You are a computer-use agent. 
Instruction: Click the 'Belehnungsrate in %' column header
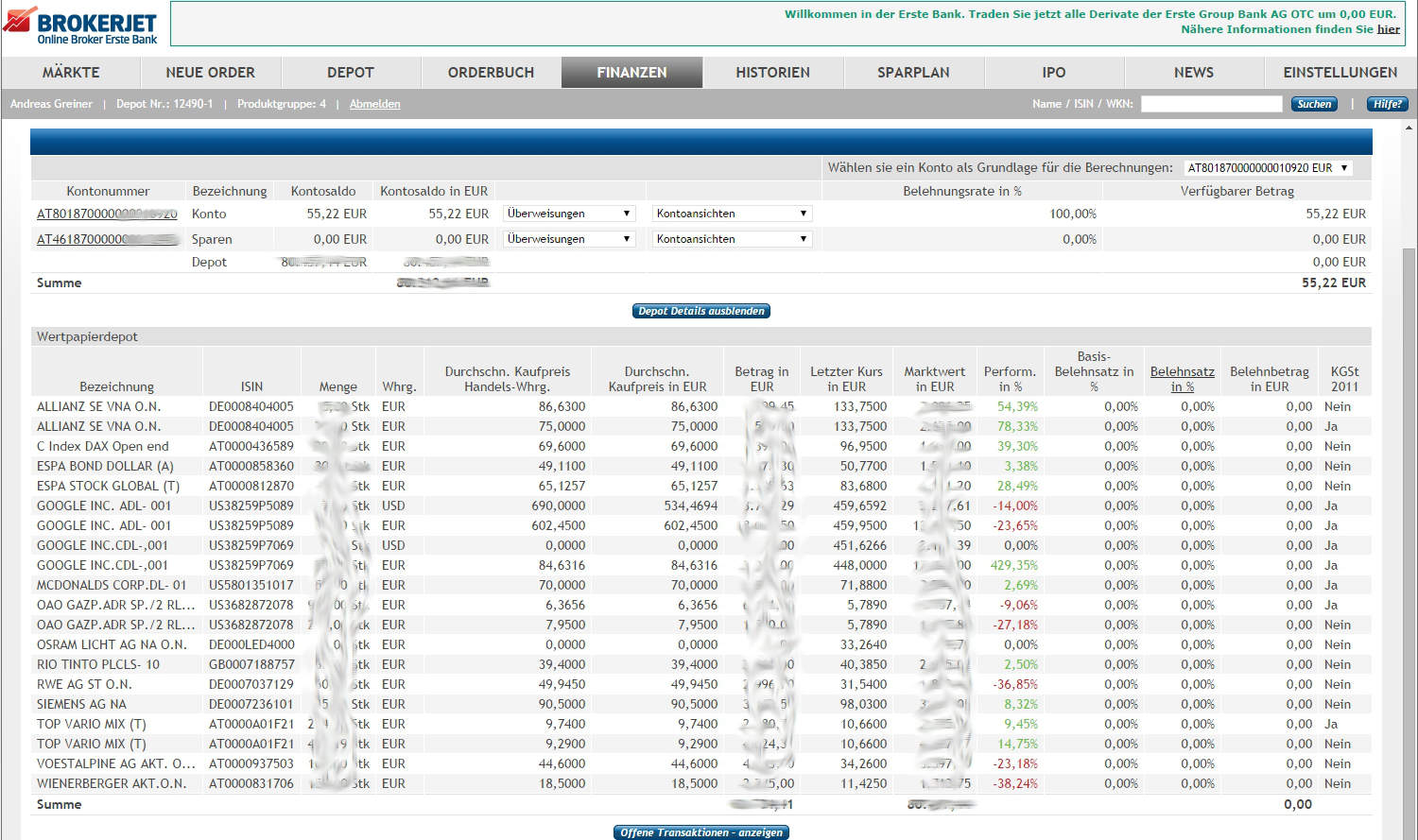(x=962, y=191)
